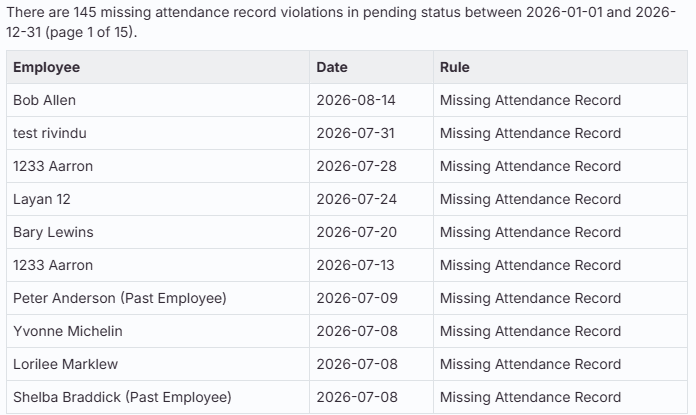Click the Rule column header
This screenshot has height=415, width=696.
tap(560, 67)
